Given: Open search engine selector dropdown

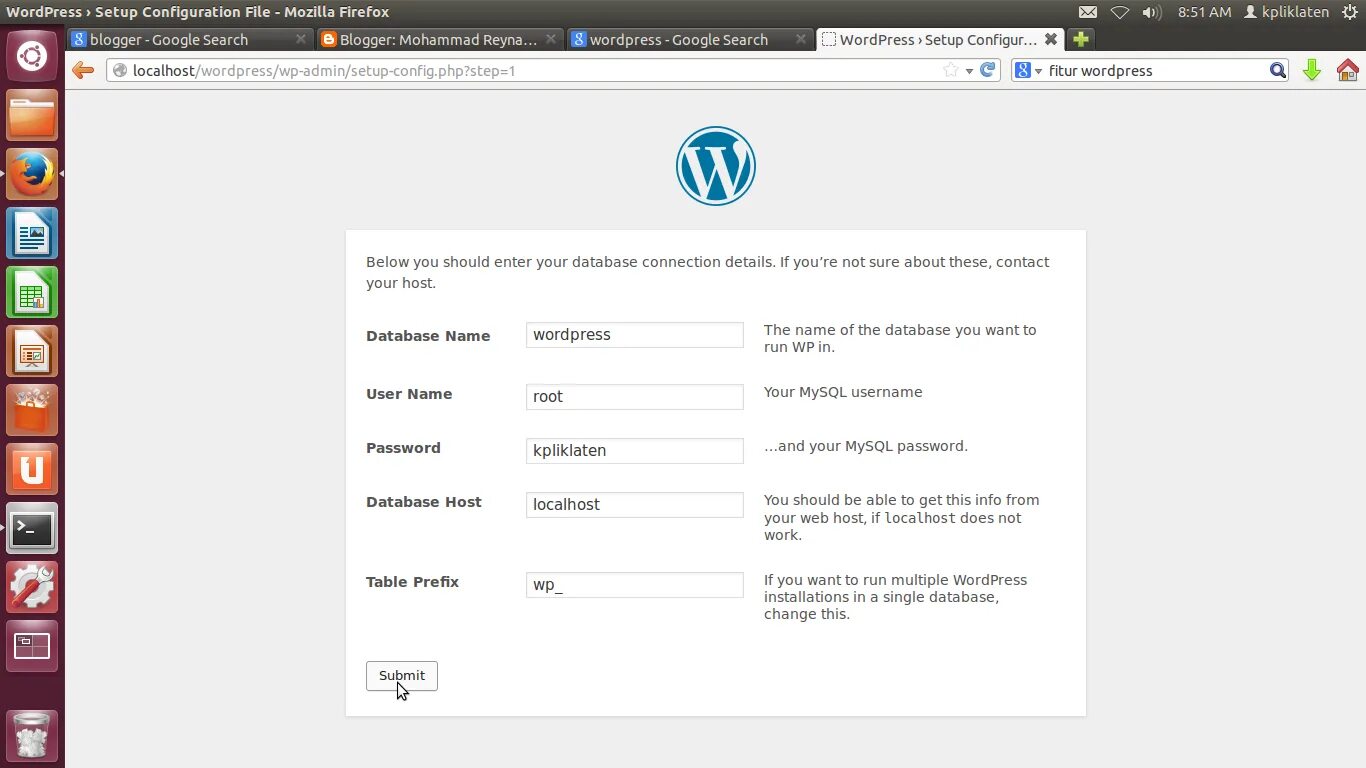Looking at the screenshot, I should (1028, 70).
